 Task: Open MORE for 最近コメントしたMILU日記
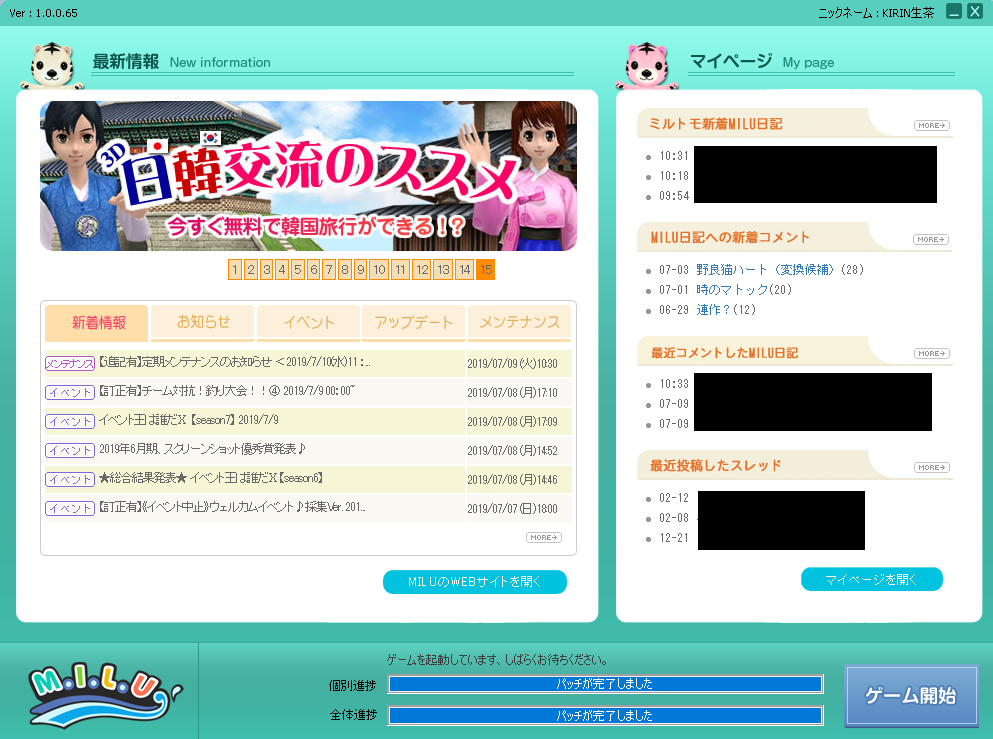click(x=931, y=354)
